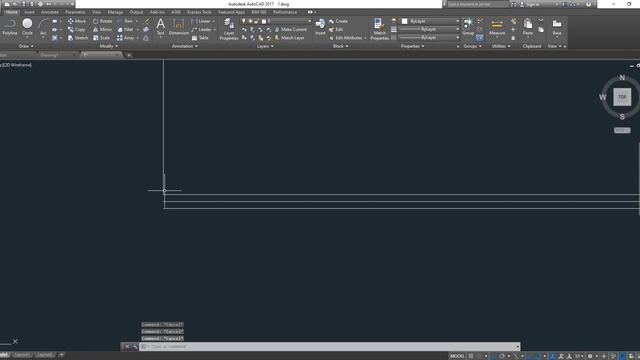Click the S compass direction on ViewCube

tap(622, 117)
